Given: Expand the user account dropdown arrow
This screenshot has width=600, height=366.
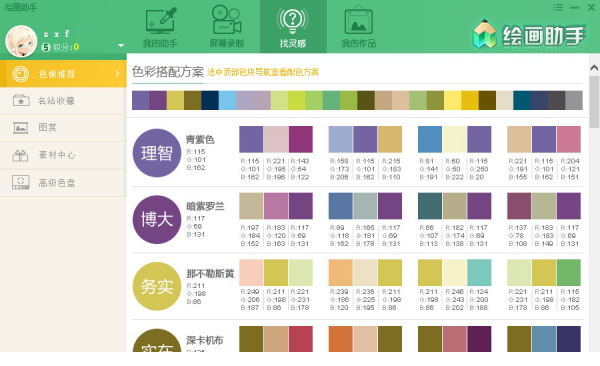Looking at the screenshot, I should (x=121, y=45).
